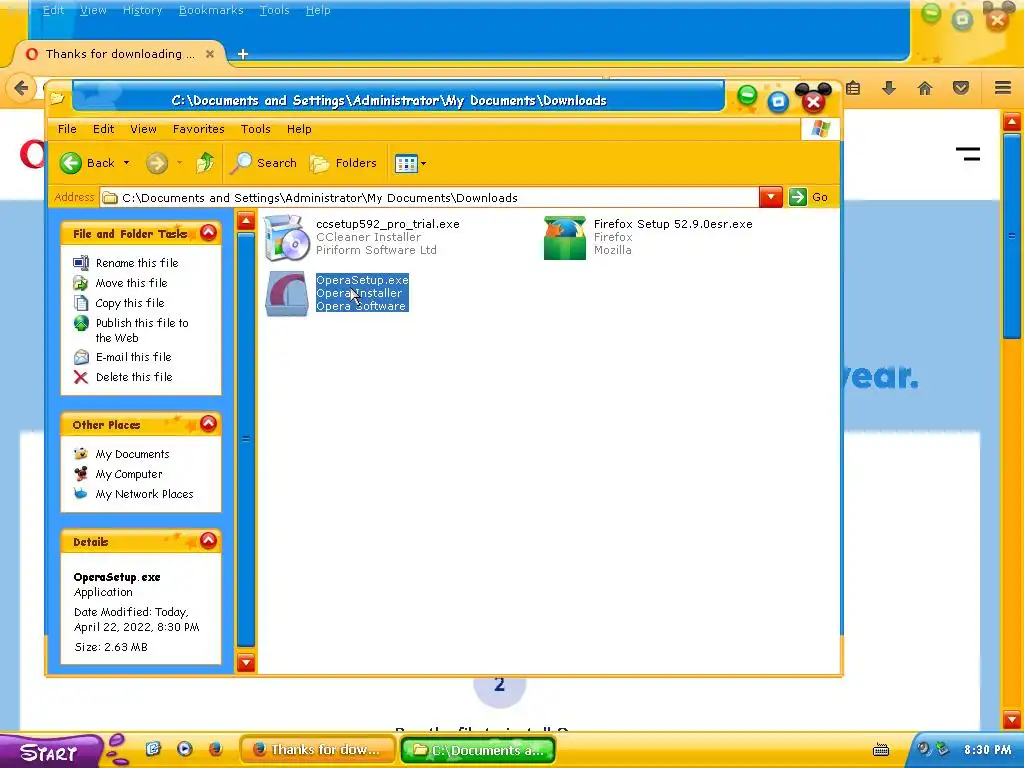Click the My Documents icon in Other Places
Viewport: 1024px width, 768px height.
81,454
